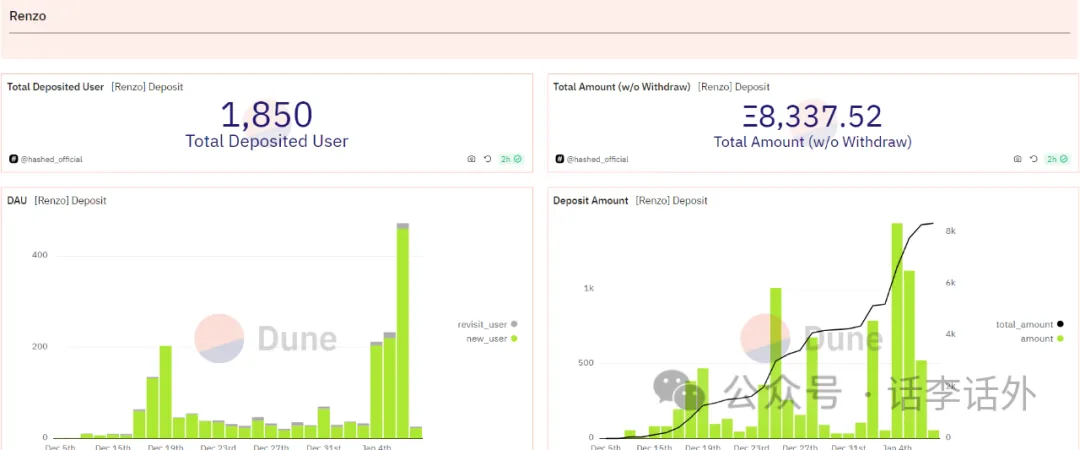Click [Renzo] Deposit label beside Total Amount title
This screenshot has height=450, width=1080.
[734, 87]
